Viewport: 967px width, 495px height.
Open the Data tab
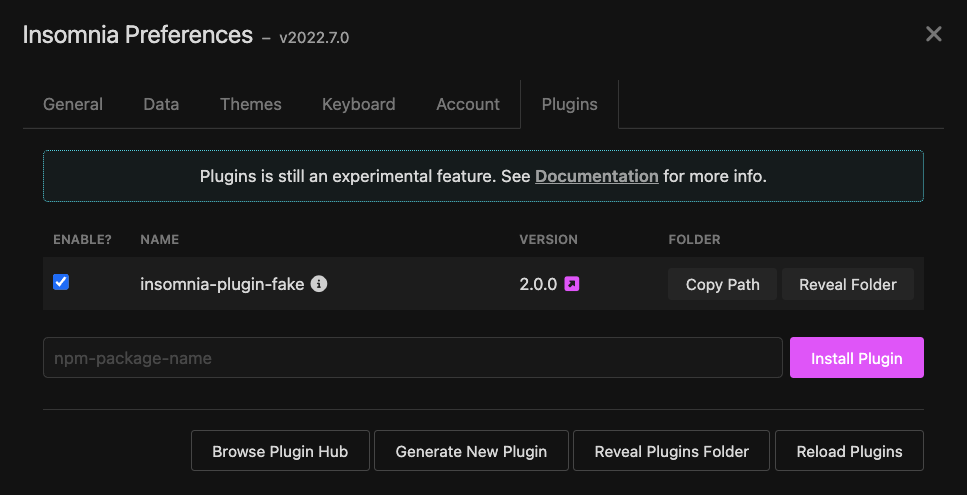pyautogui.click(x=161, y=104)
